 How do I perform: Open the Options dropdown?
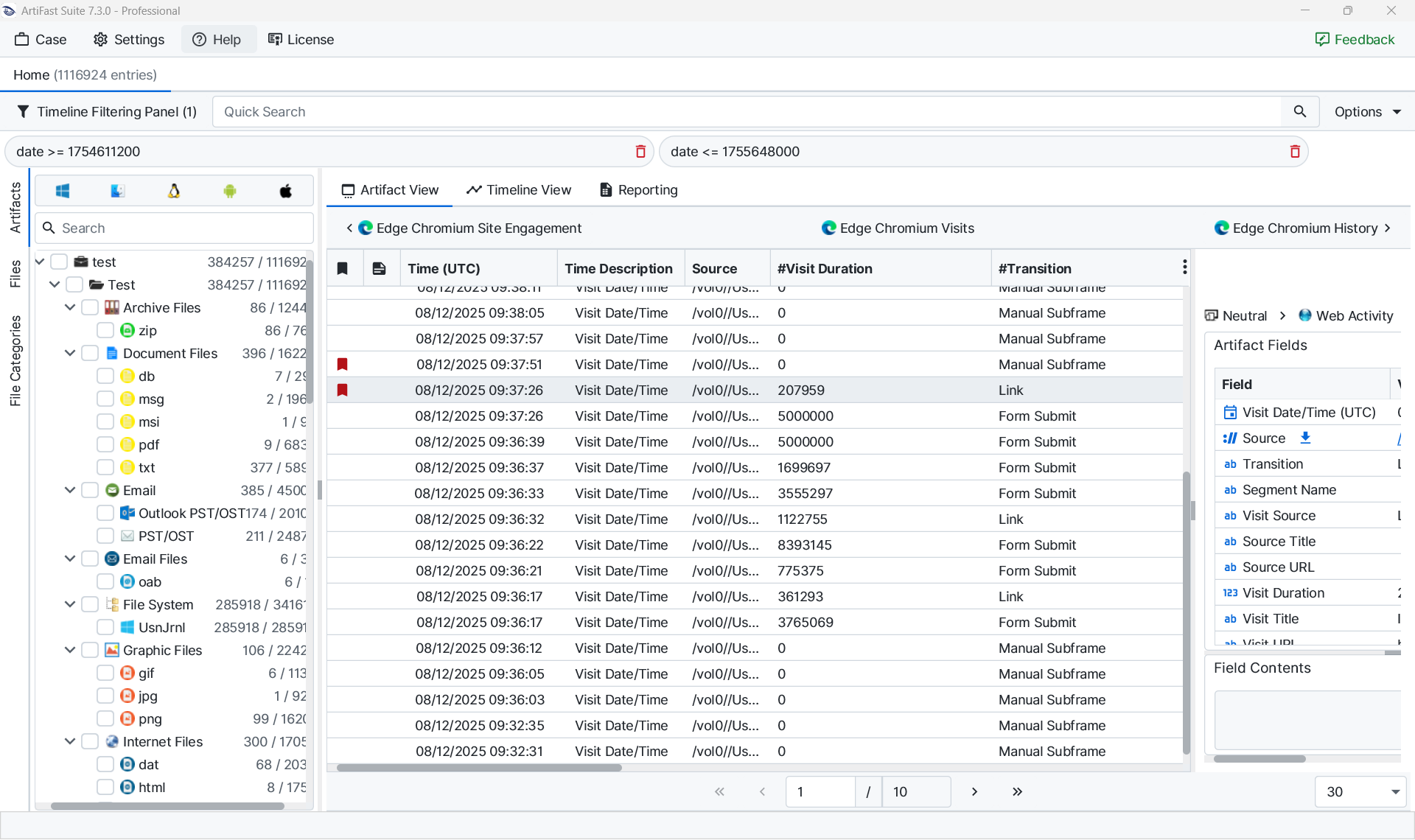point(1367,112)
